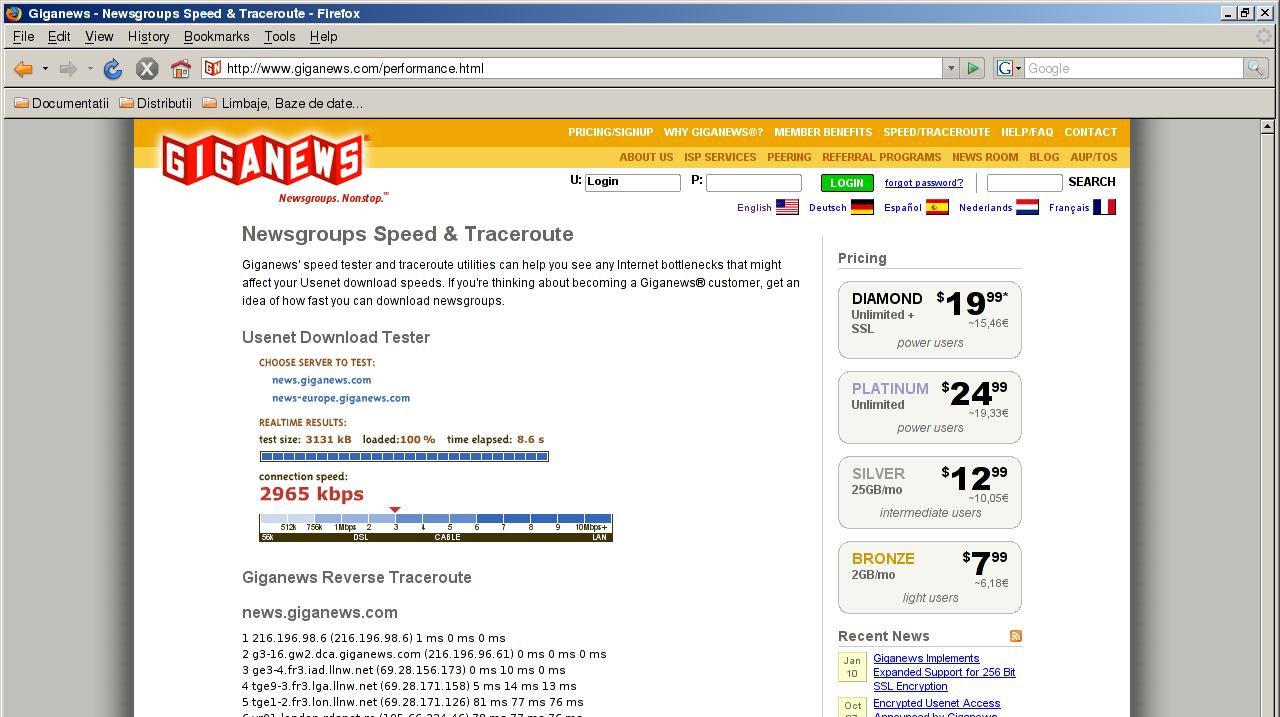Open the AUP/TOS link
The width and height of the screenshot is (1280, 717).
tap(1094, 157)
